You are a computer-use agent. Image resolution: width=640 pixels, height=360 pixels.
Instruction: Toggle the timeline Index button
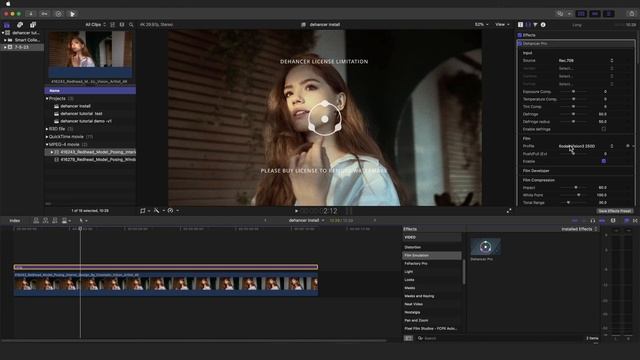(x=15, y=220)
